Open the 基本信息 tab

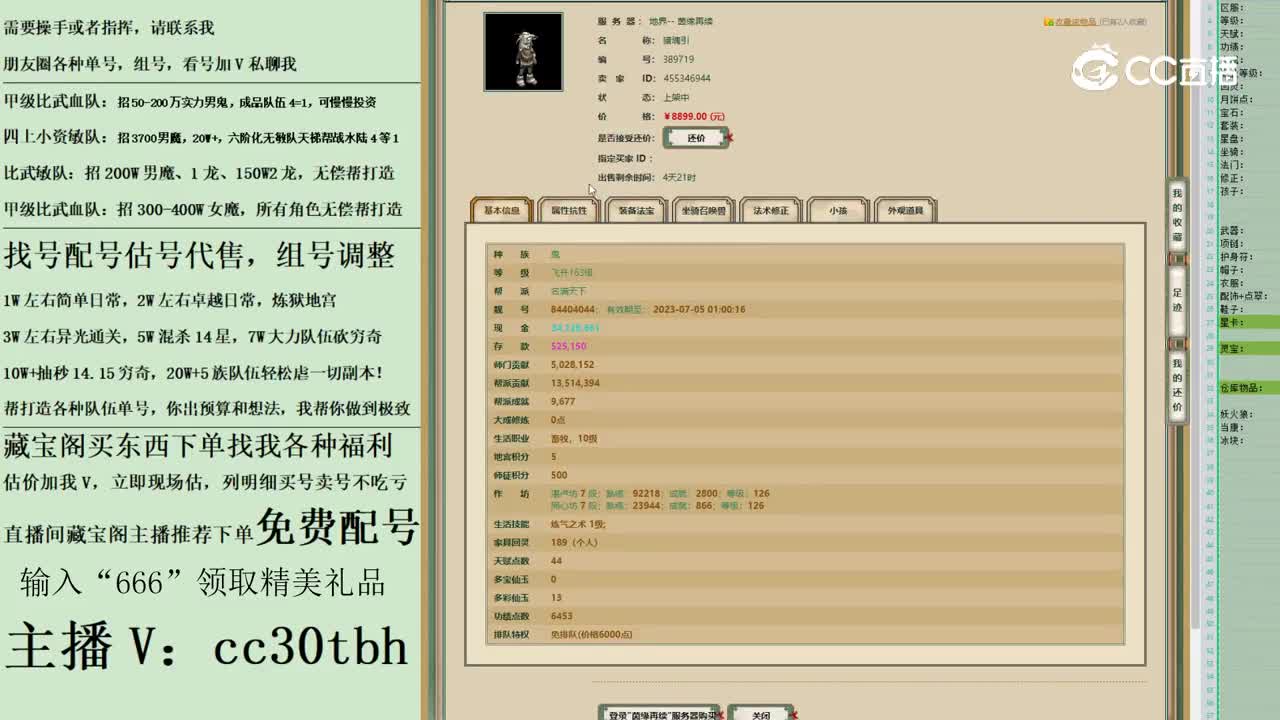coord(502,210)
